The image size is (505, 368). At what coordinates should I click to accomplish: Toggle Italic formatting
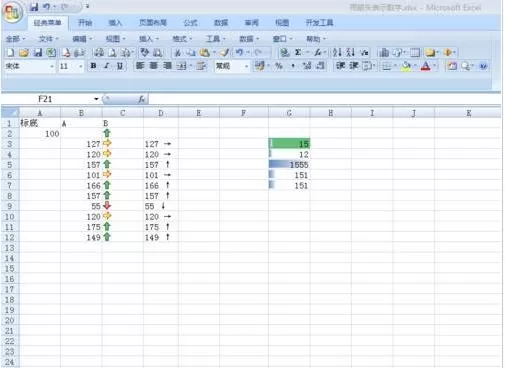point(107,66)
